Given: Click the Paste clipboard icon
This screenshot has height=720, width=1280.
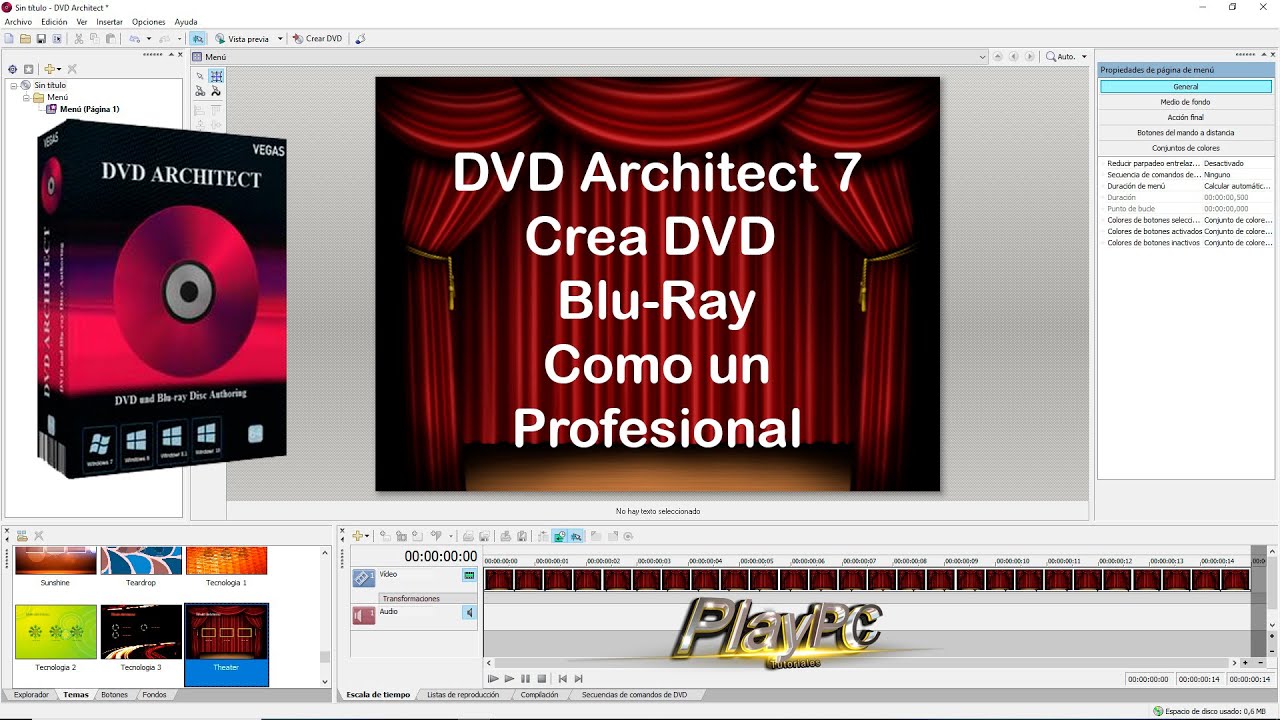Looking at the screenshot, I should point(111,39).
